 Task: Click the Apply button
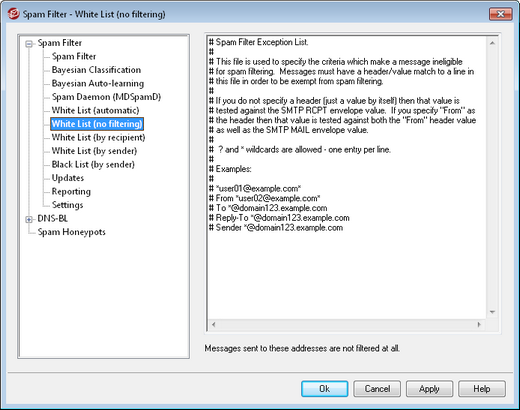pos(429,389)
